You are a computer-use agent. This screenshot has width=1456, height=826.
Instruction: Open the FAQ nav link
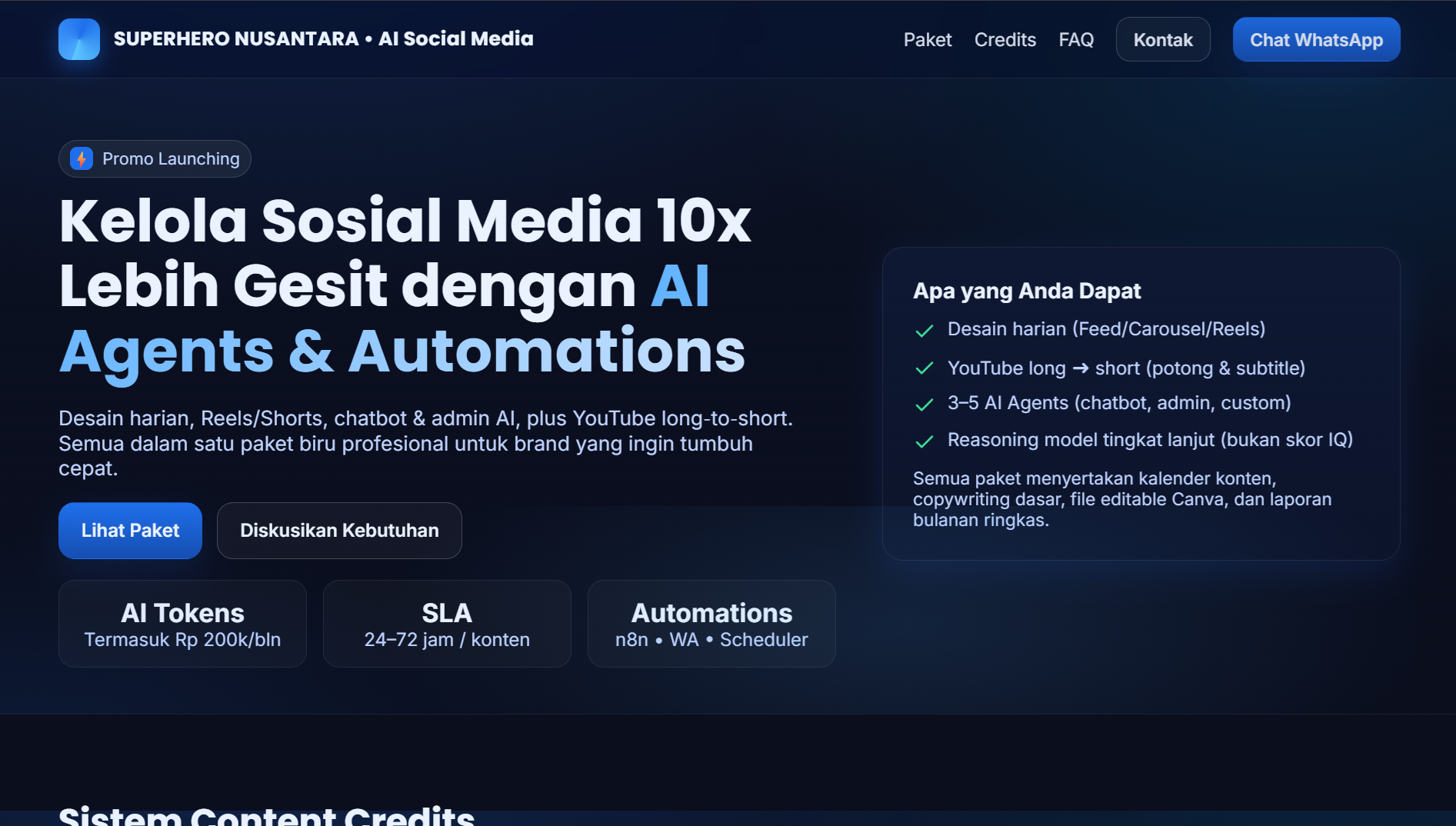1075,40
